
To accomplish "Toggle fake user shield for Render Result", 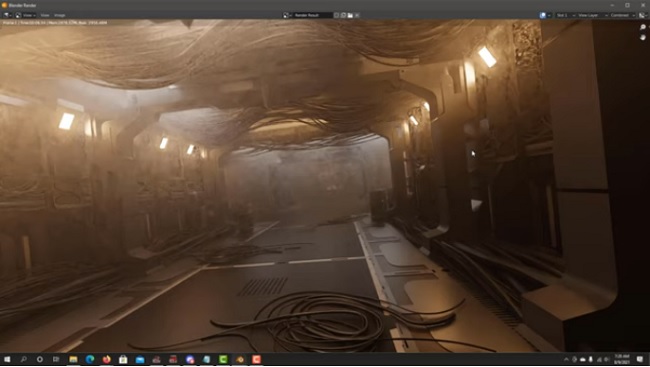I will [337, 15].
